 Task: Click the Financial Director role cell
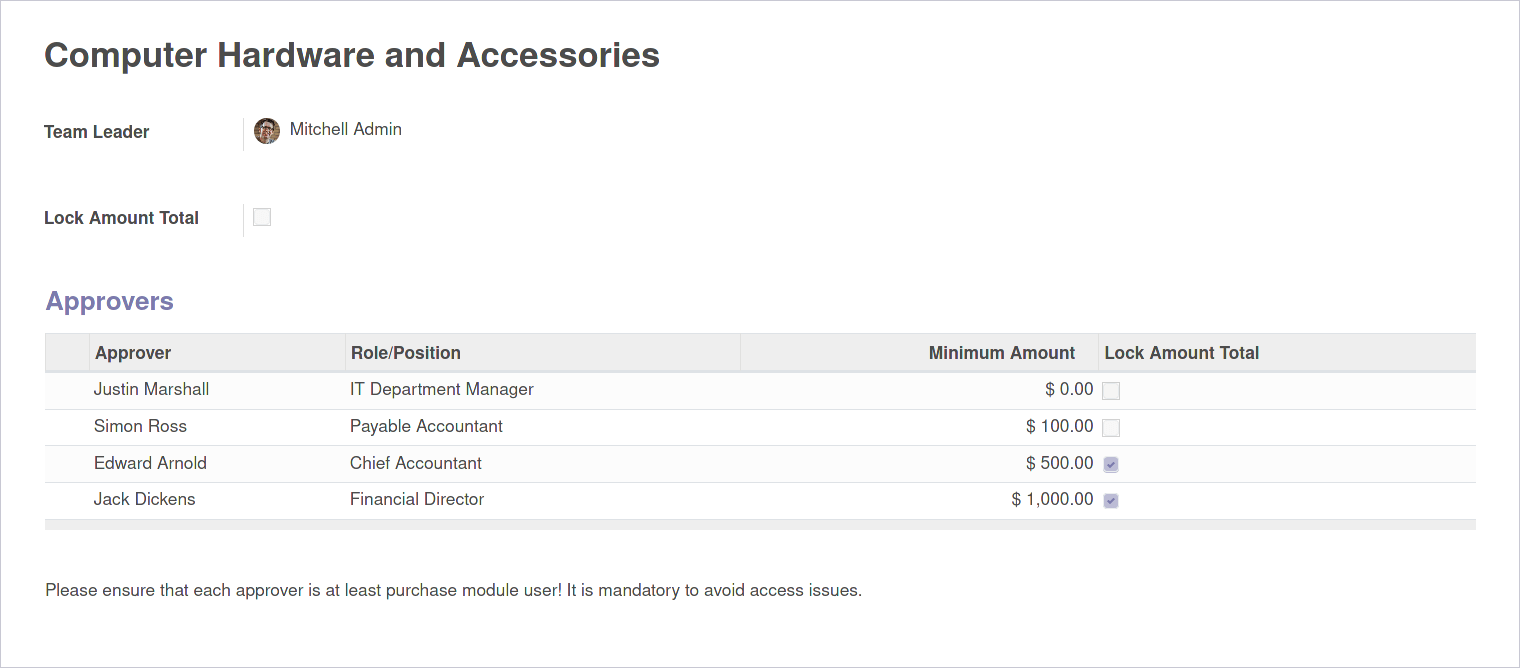(416, 499)
